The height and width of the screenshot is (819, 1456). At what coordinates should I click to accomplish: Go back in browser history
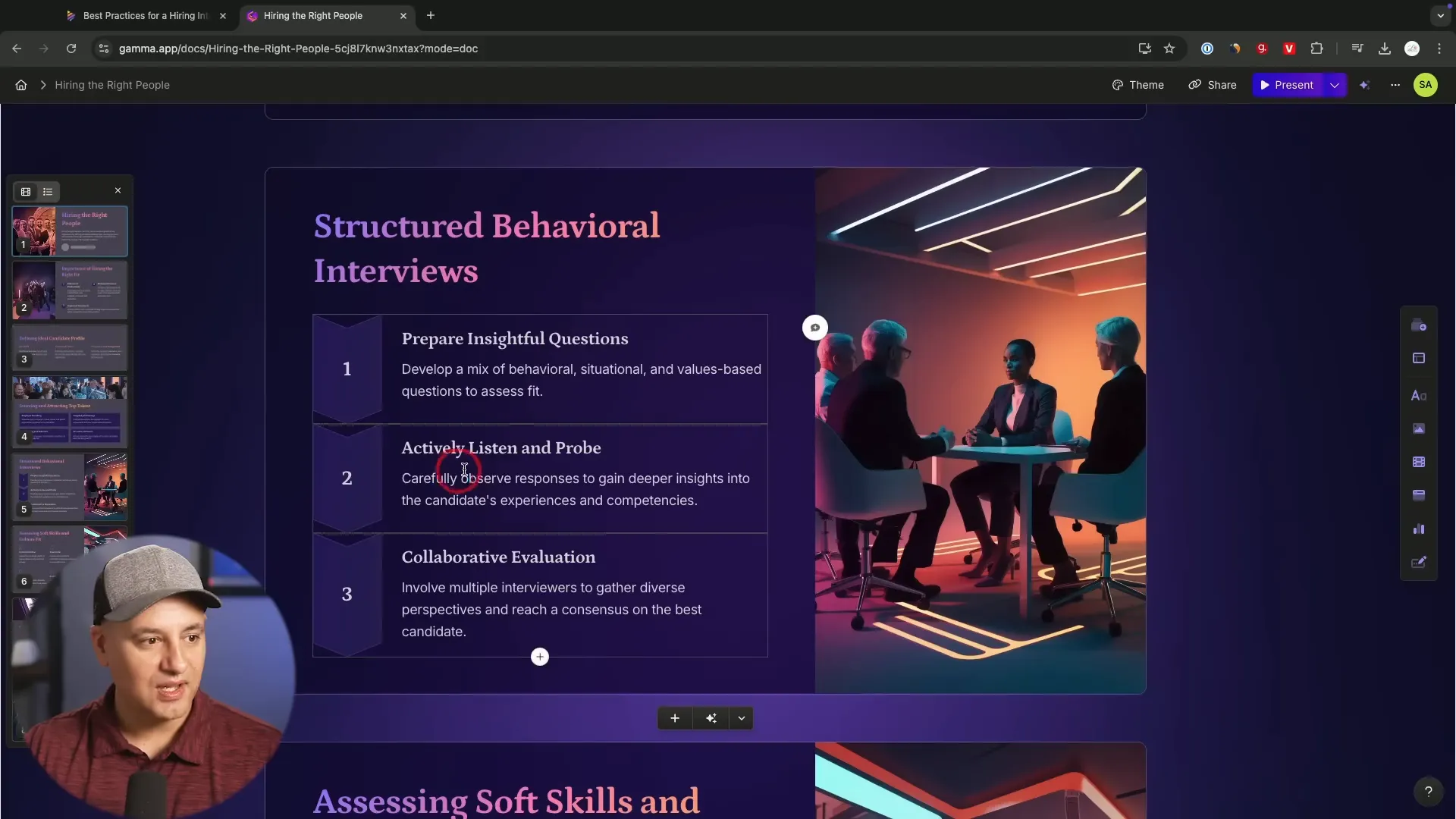17,49
